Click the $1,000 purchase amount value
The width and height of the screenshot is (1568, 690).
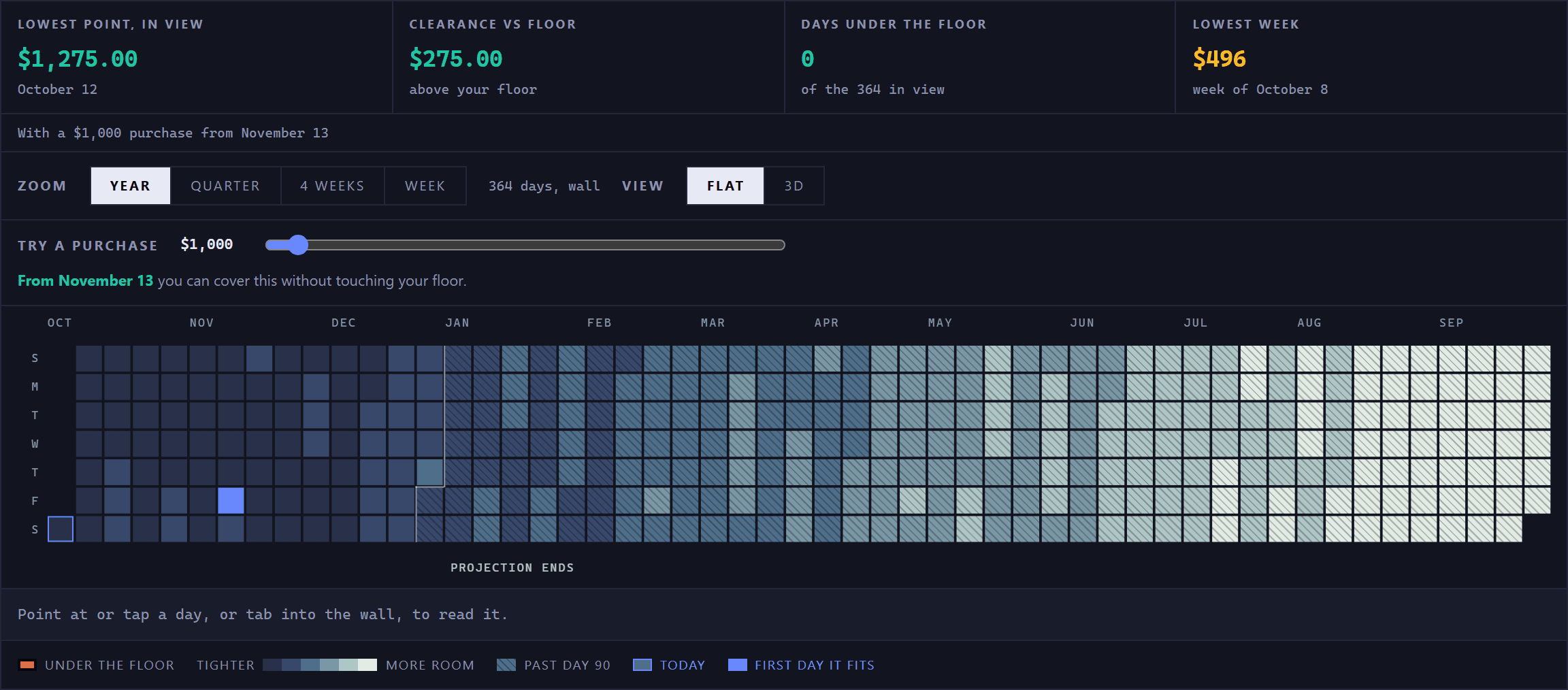(207, 244)
